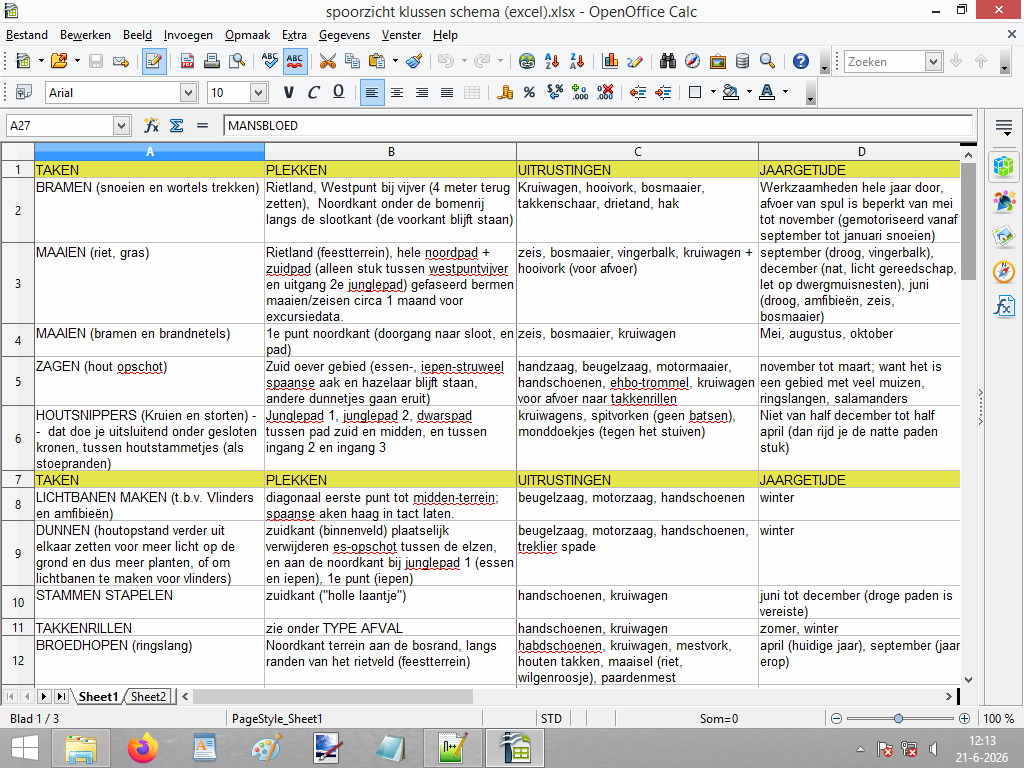Toggle Edit File mode button
The image size is (1024, 768).
click(x=154, y=61)
